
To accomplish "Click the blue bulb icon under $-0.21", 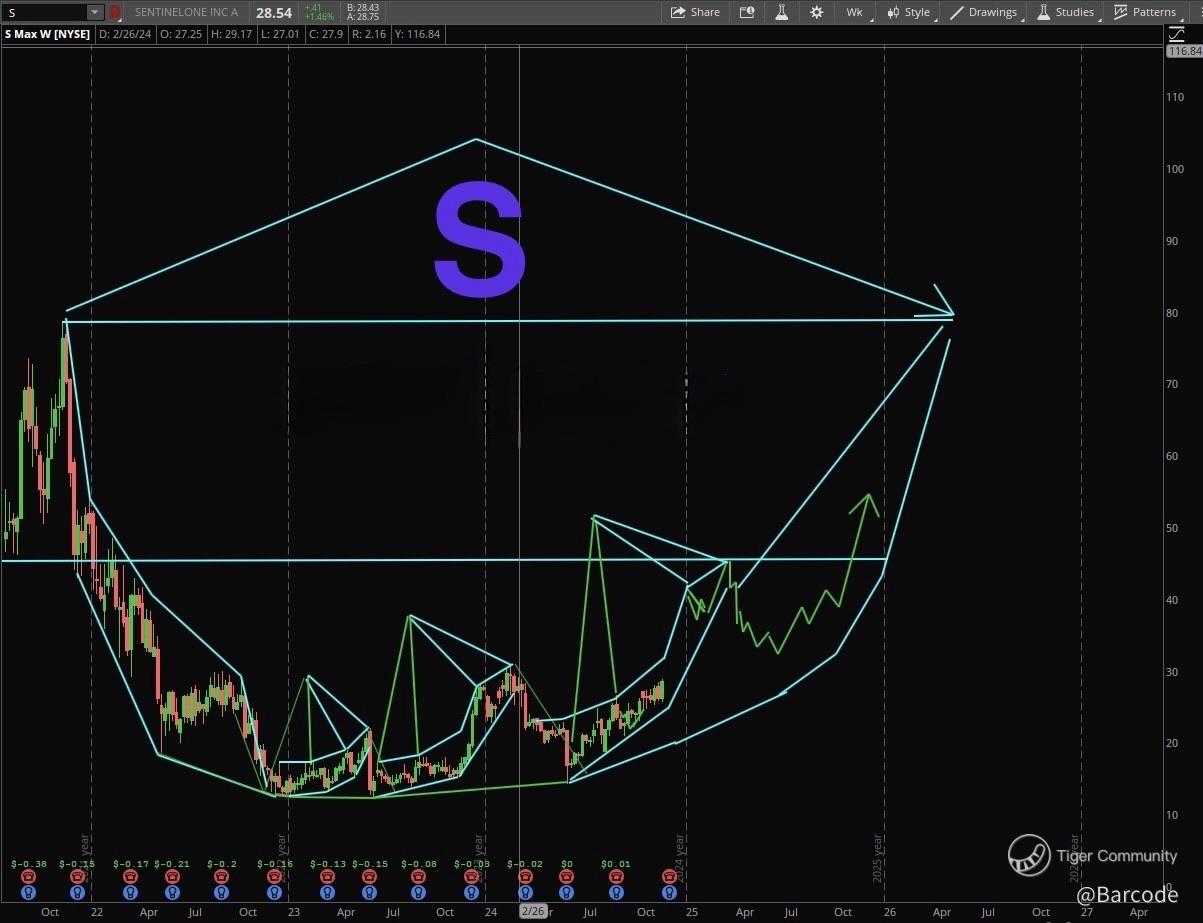I will (x=173, y=891).
